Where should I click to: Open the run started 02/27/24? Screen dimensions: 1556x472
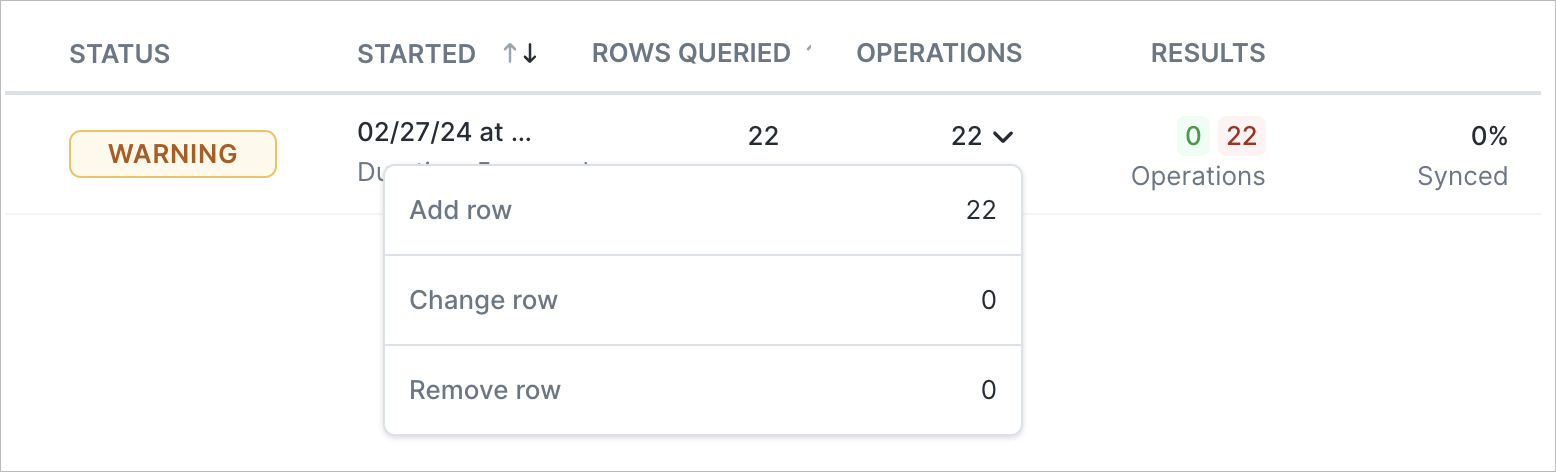[x=445, y=132]
